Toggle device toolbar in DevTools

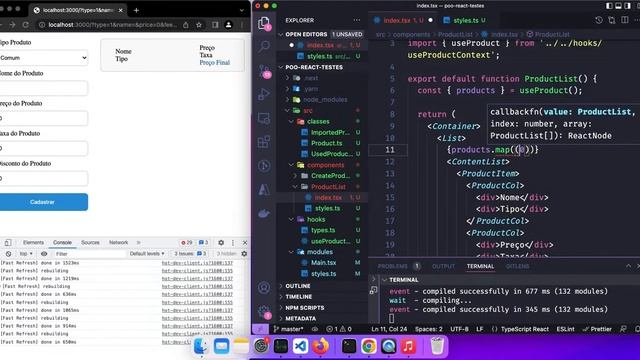pyautogui.click(x=8, y=242)
